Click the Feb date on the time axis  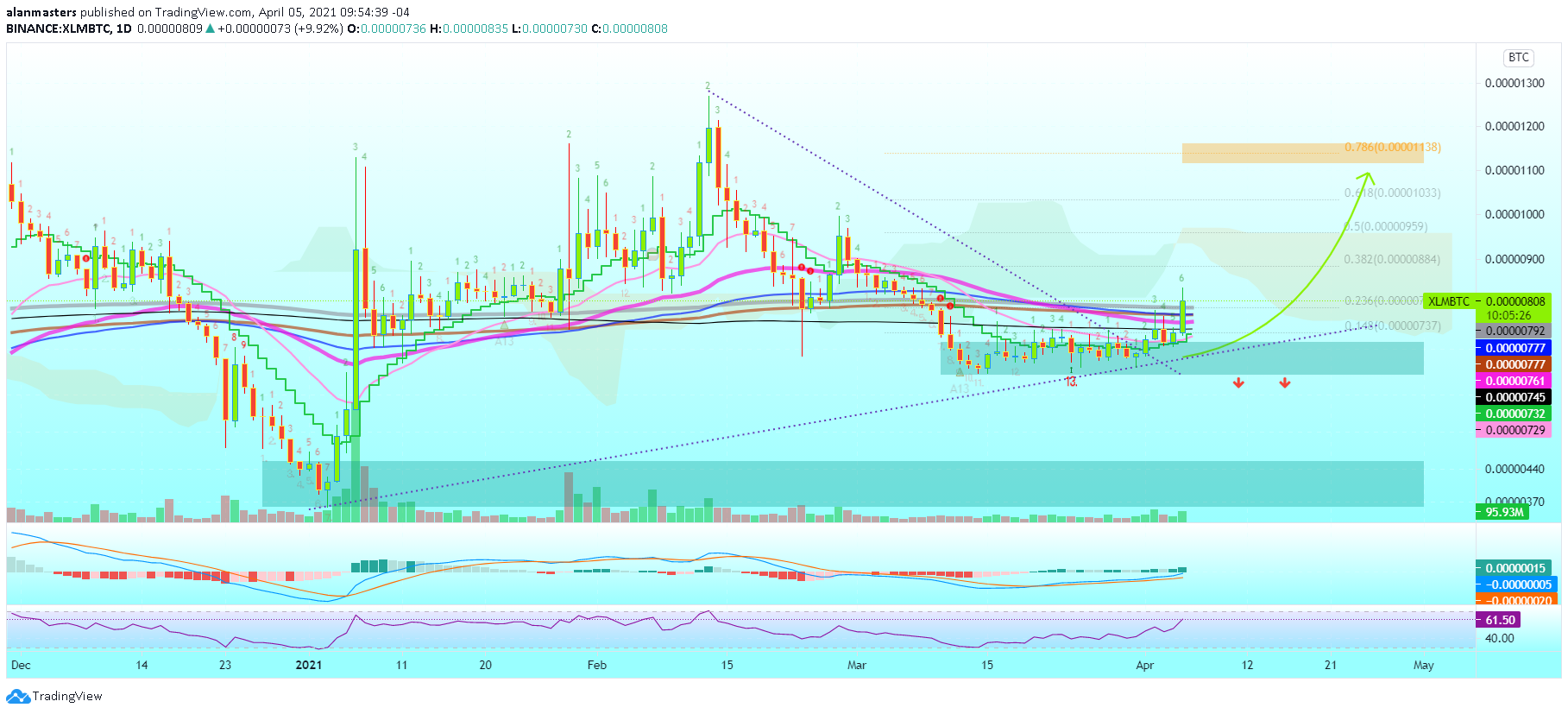pos(596,665)
